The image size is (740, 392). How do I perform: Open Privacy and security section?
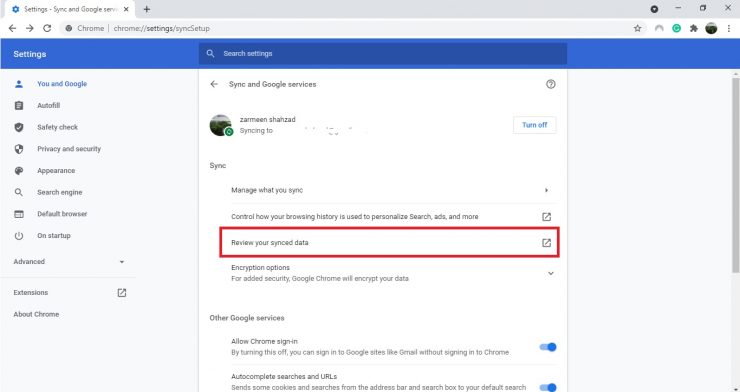tap(69, 149)
